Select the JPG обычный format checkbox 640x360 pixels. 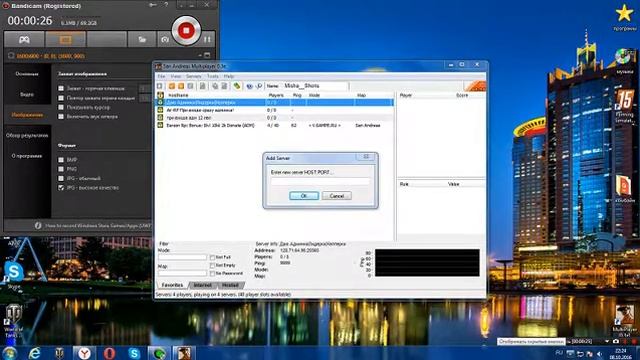coord(61,178)
